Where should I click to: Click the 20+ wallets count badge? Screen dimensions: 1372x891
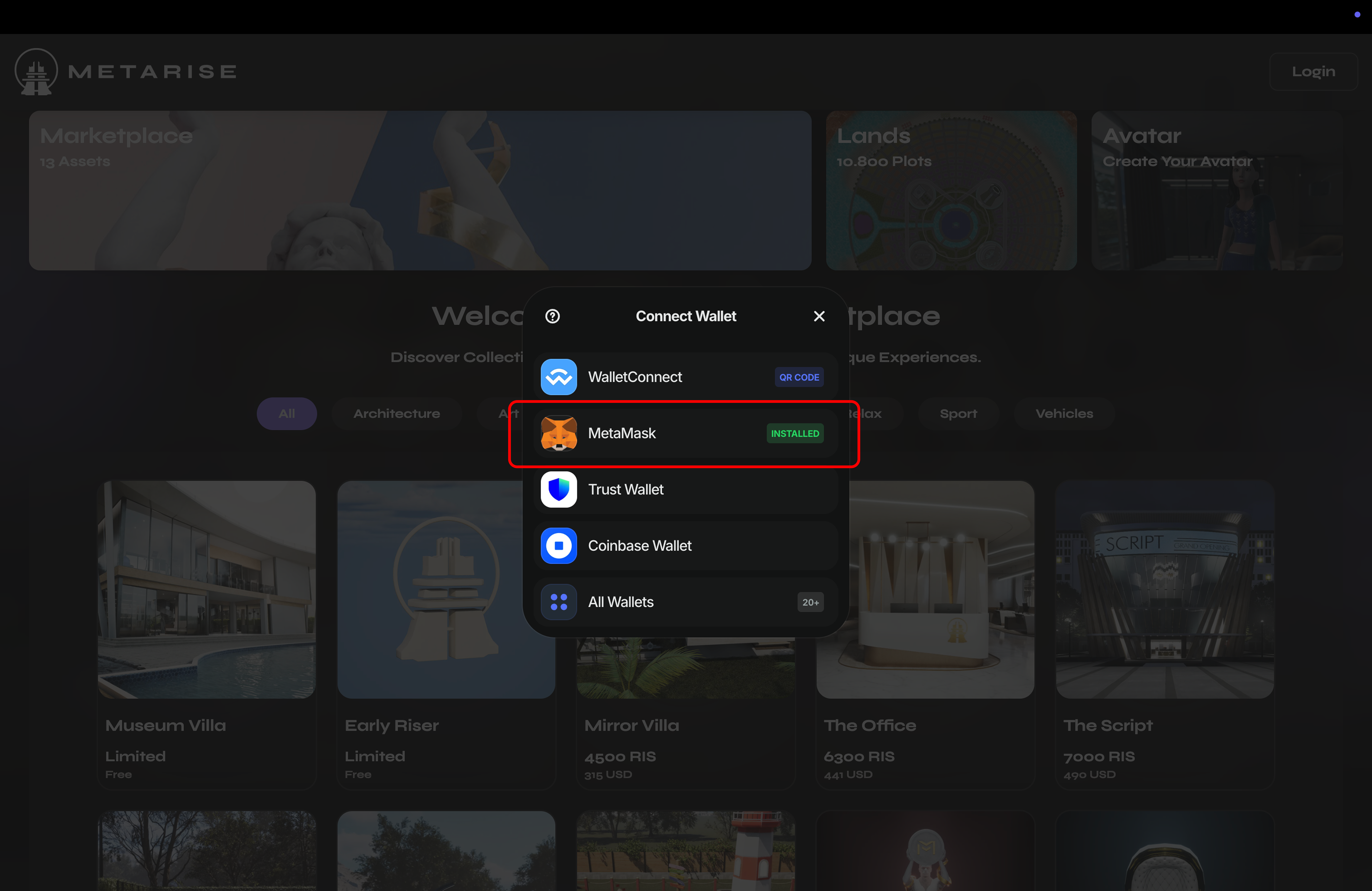811,602
